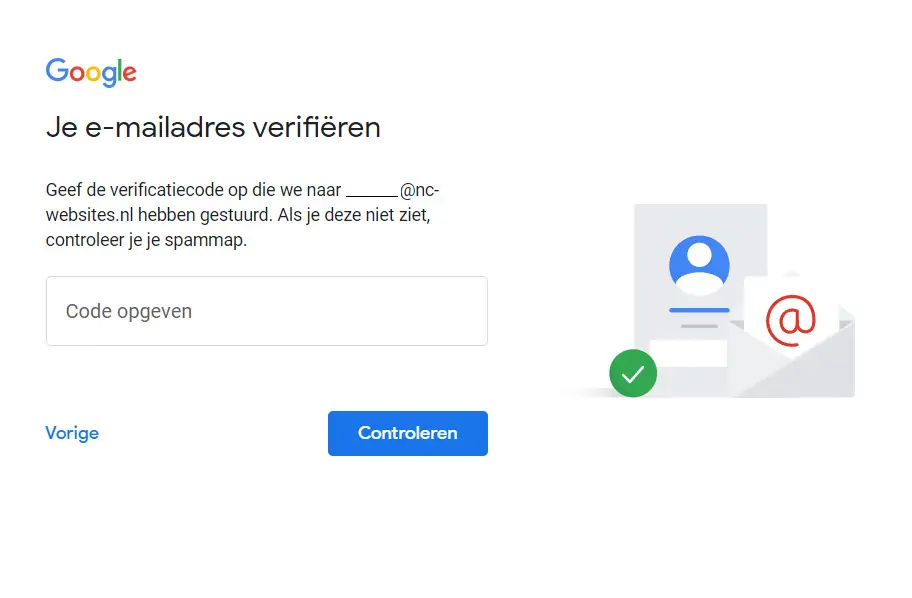Click the words hebben gestuurd
The height and width of the screenshot is (598, 912).
[x=205, y=215]
